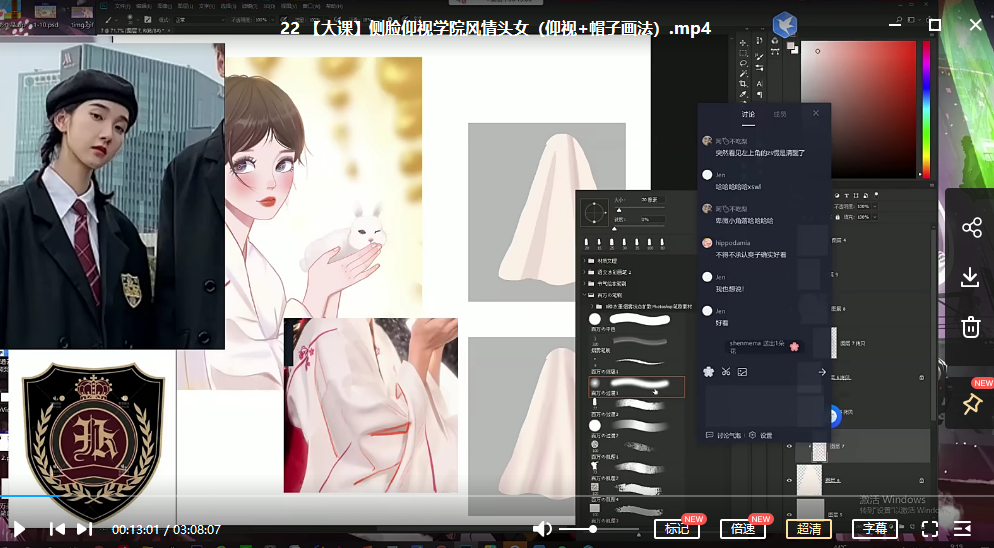Open Jen's message 哈哈哈哈xswl
The height and width of the screenshot is (548, 994).
point(738,187)
